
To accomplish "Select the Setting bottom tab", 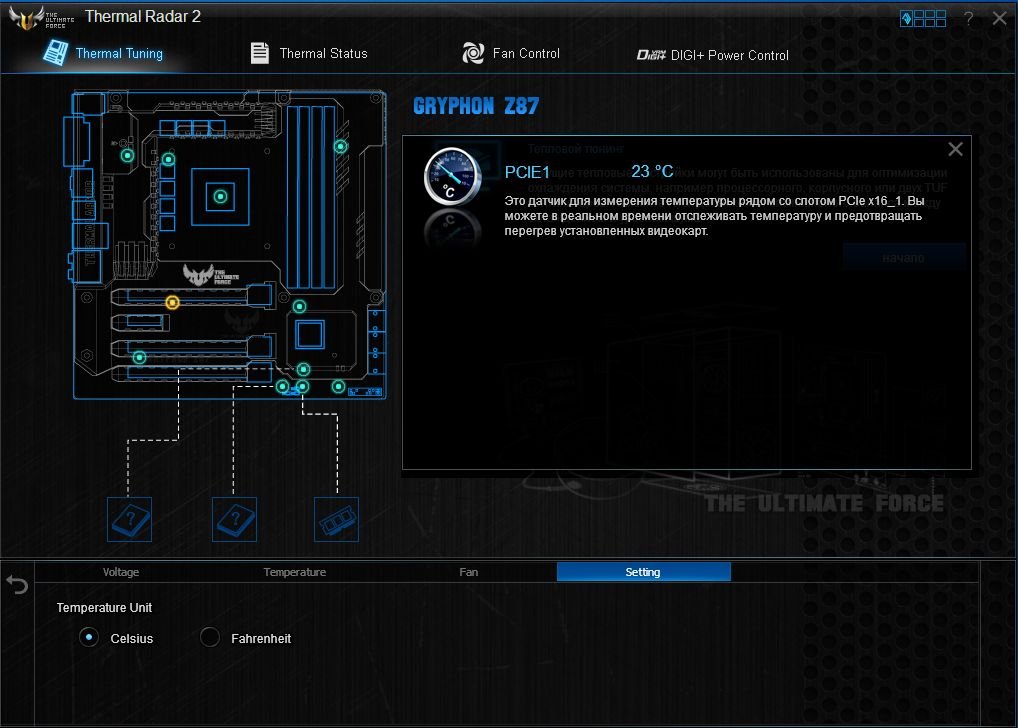I will coord(643,572).
